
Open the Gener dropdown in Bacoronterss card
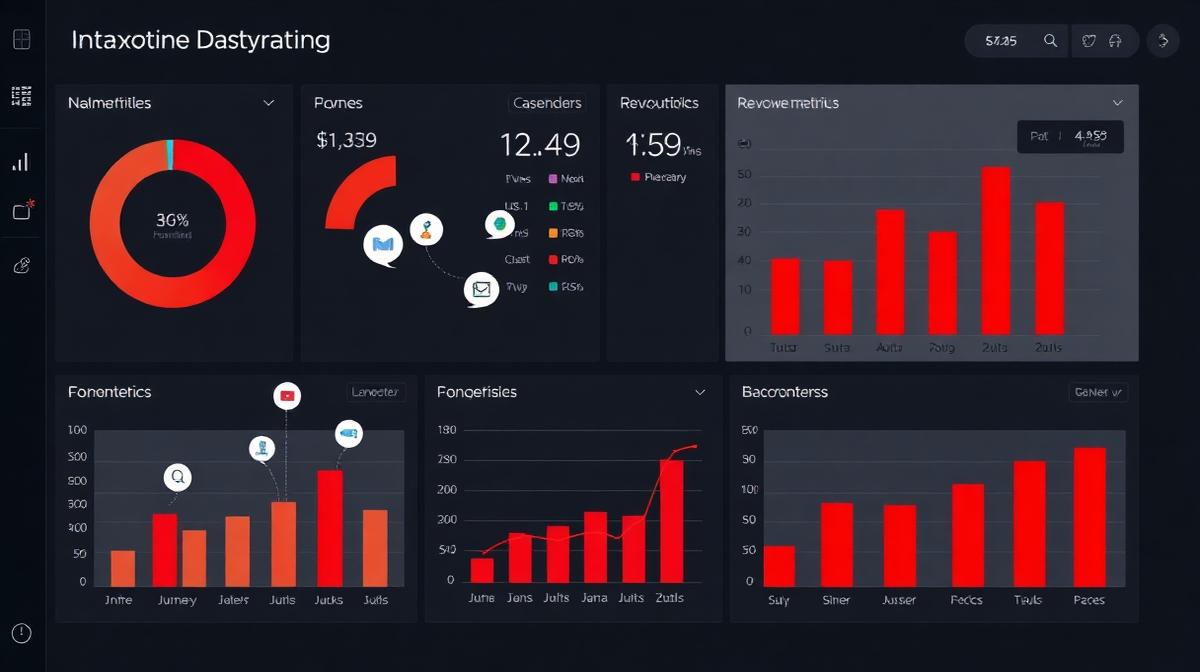[1098, 393]
